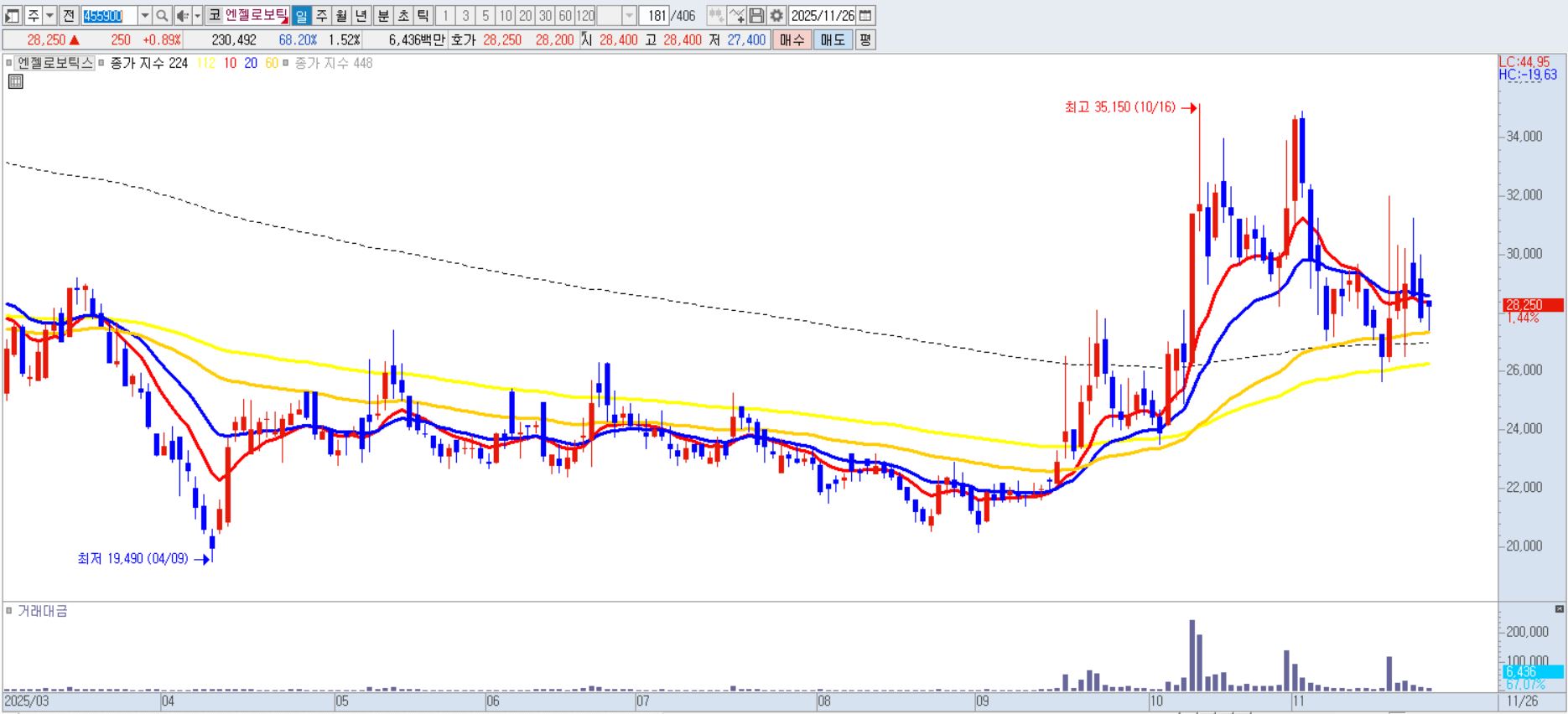
Task: Open the stock code history dropdown
Action: point(144,16)
